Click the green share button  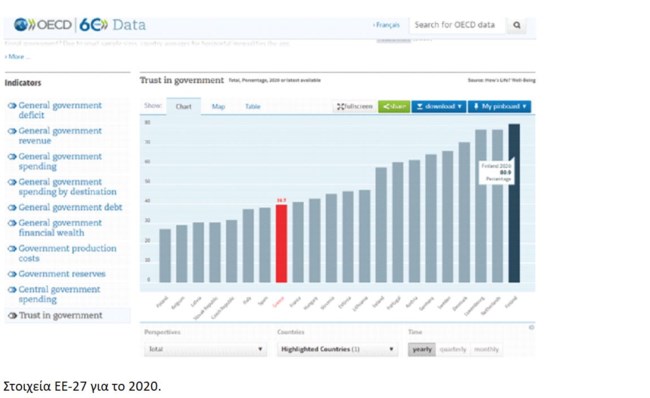pos(394,107)
